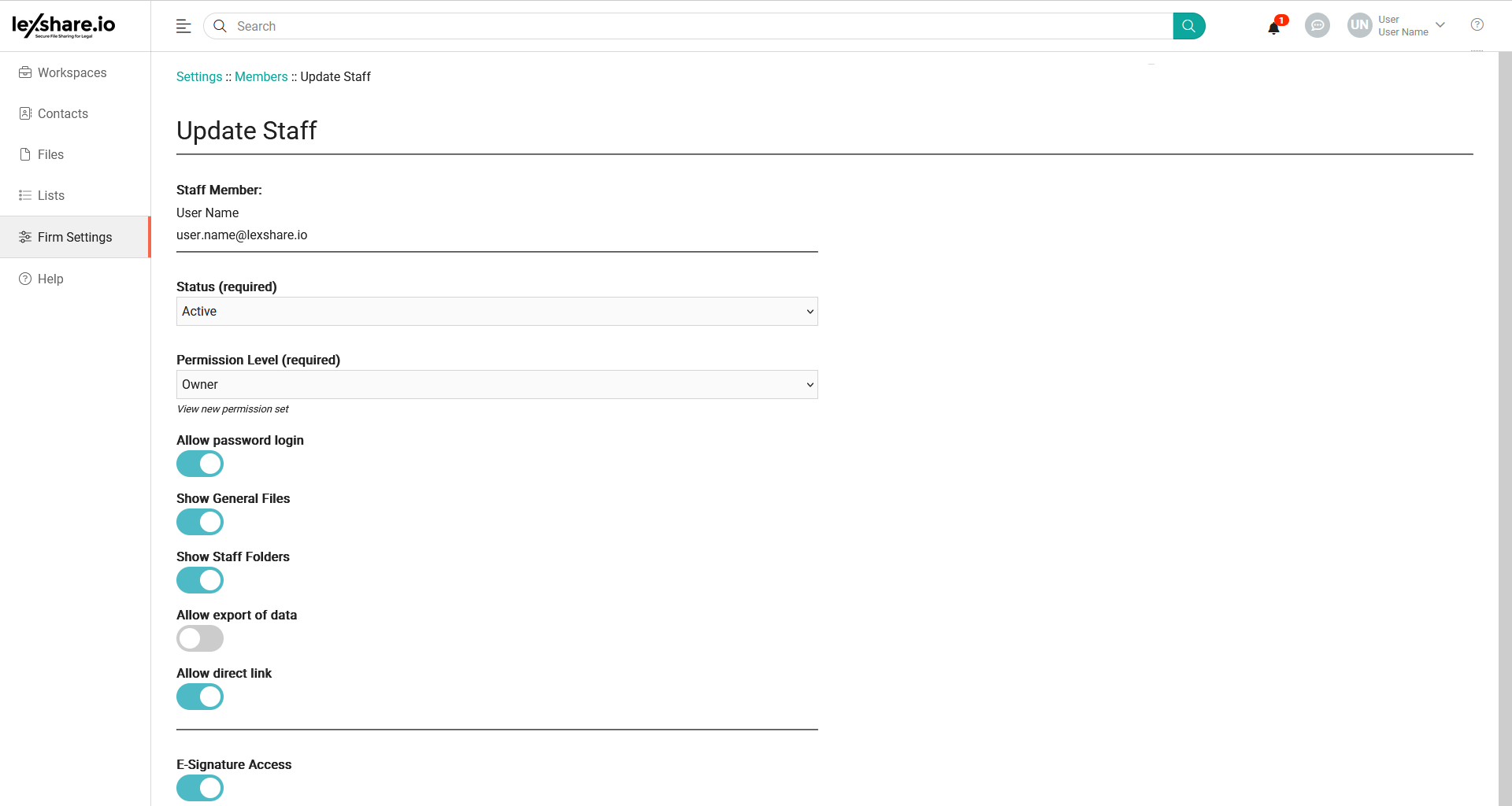Expand the user account menu chevron
Image resolution: width=1512 pixels, height=806 pixels.
coord(1440,25)
